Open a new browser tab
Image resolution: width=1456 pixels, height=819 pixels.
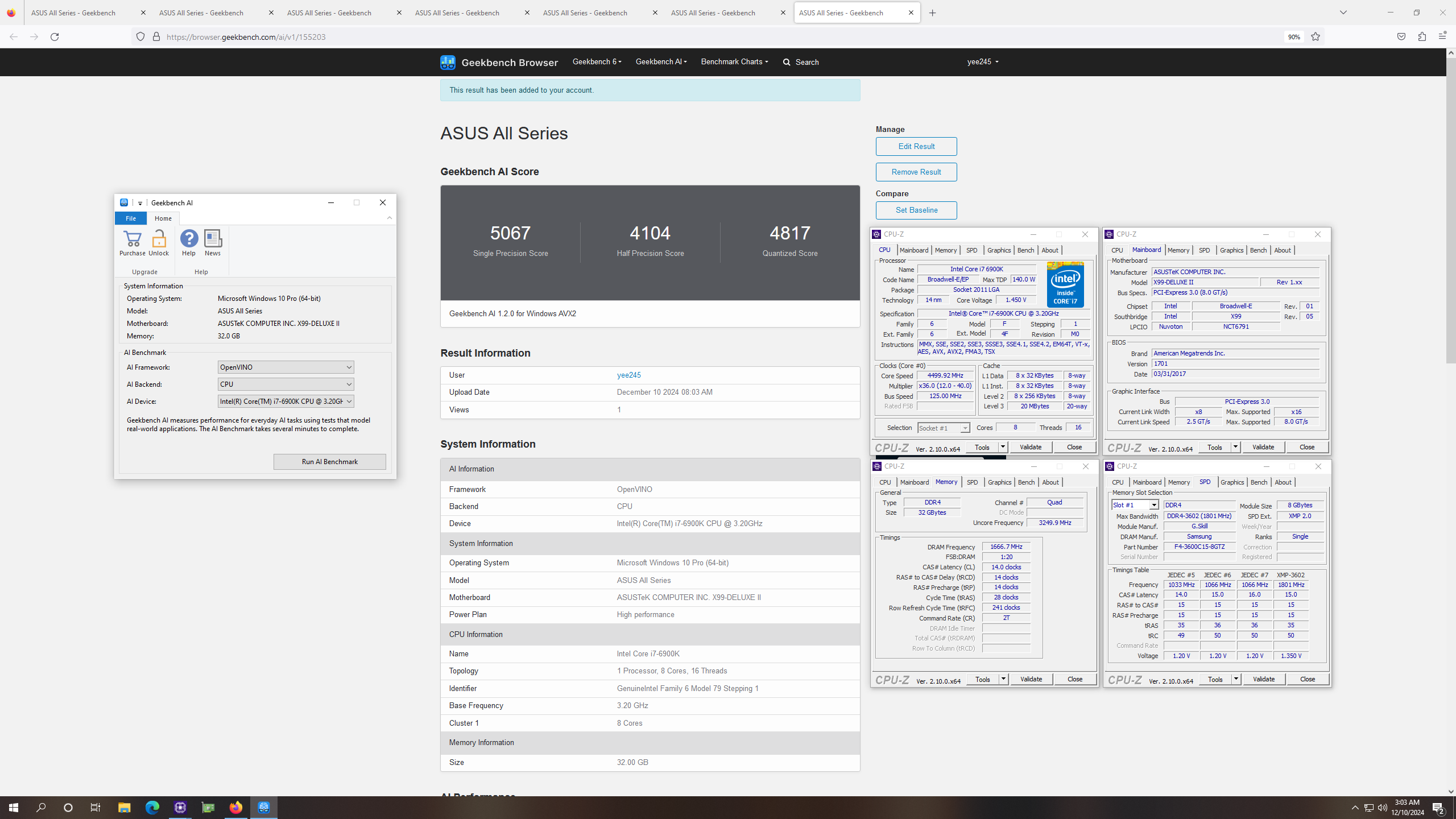point(933,13)
